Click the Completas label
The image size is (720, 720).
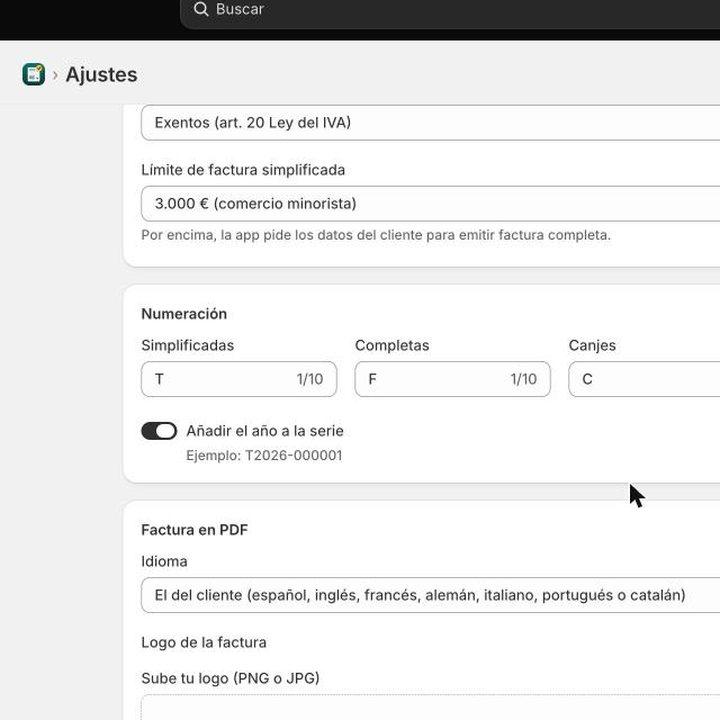click(392, 345)
